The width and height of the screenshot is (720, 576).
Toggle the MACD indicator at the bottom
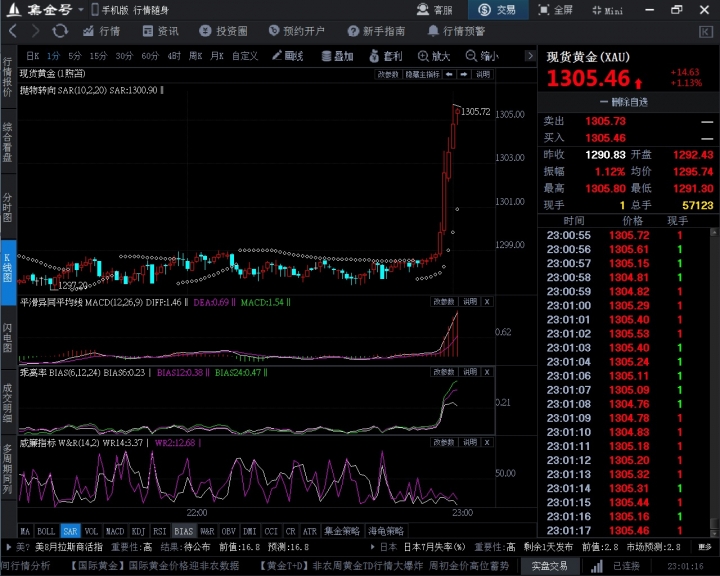[115, 531]
